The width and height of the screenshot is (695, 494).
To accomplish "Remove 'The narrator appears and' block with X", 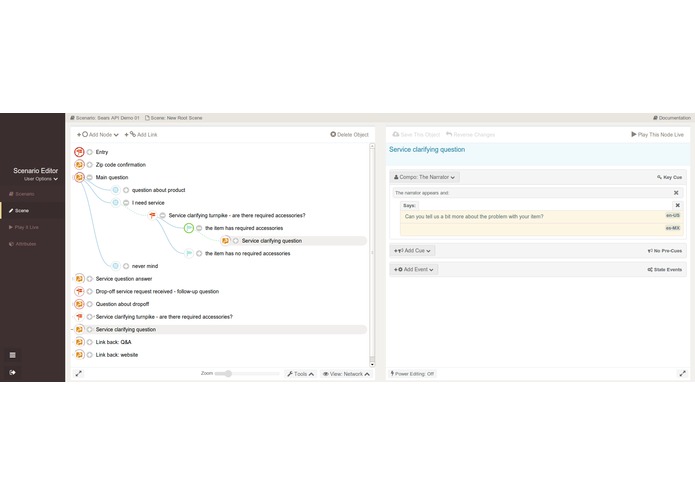I will pos(676,193).
